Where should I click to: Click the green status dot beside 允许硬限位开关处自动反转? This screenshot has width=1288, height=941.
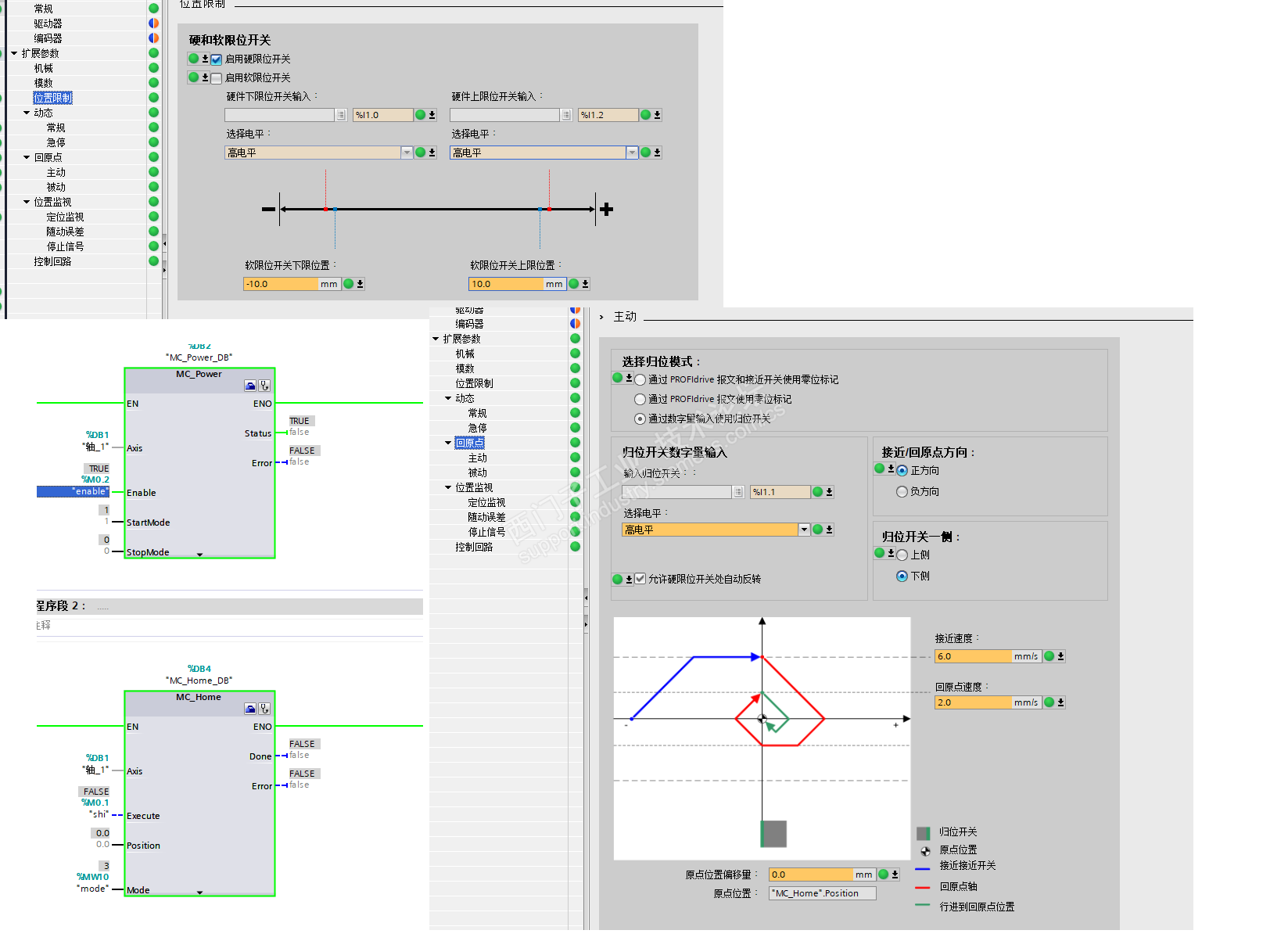tap(618, 579)
